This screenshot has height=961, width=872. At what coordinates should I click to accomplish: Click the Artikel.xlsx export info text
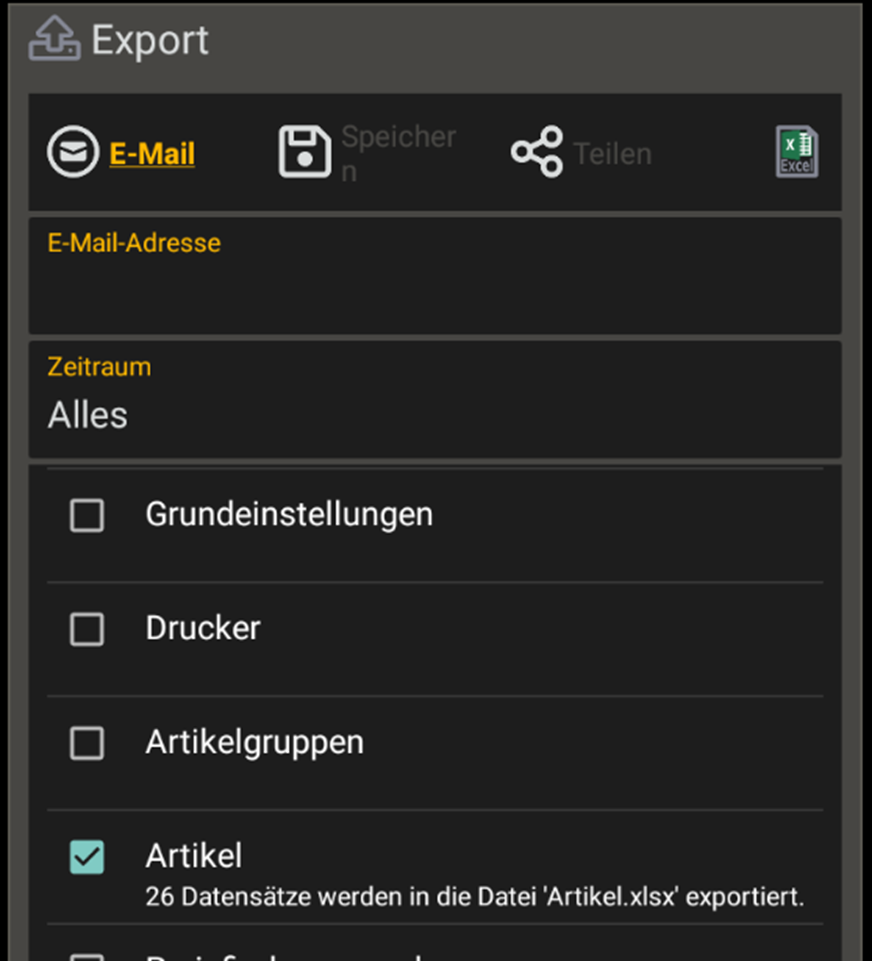pos(474,897)
